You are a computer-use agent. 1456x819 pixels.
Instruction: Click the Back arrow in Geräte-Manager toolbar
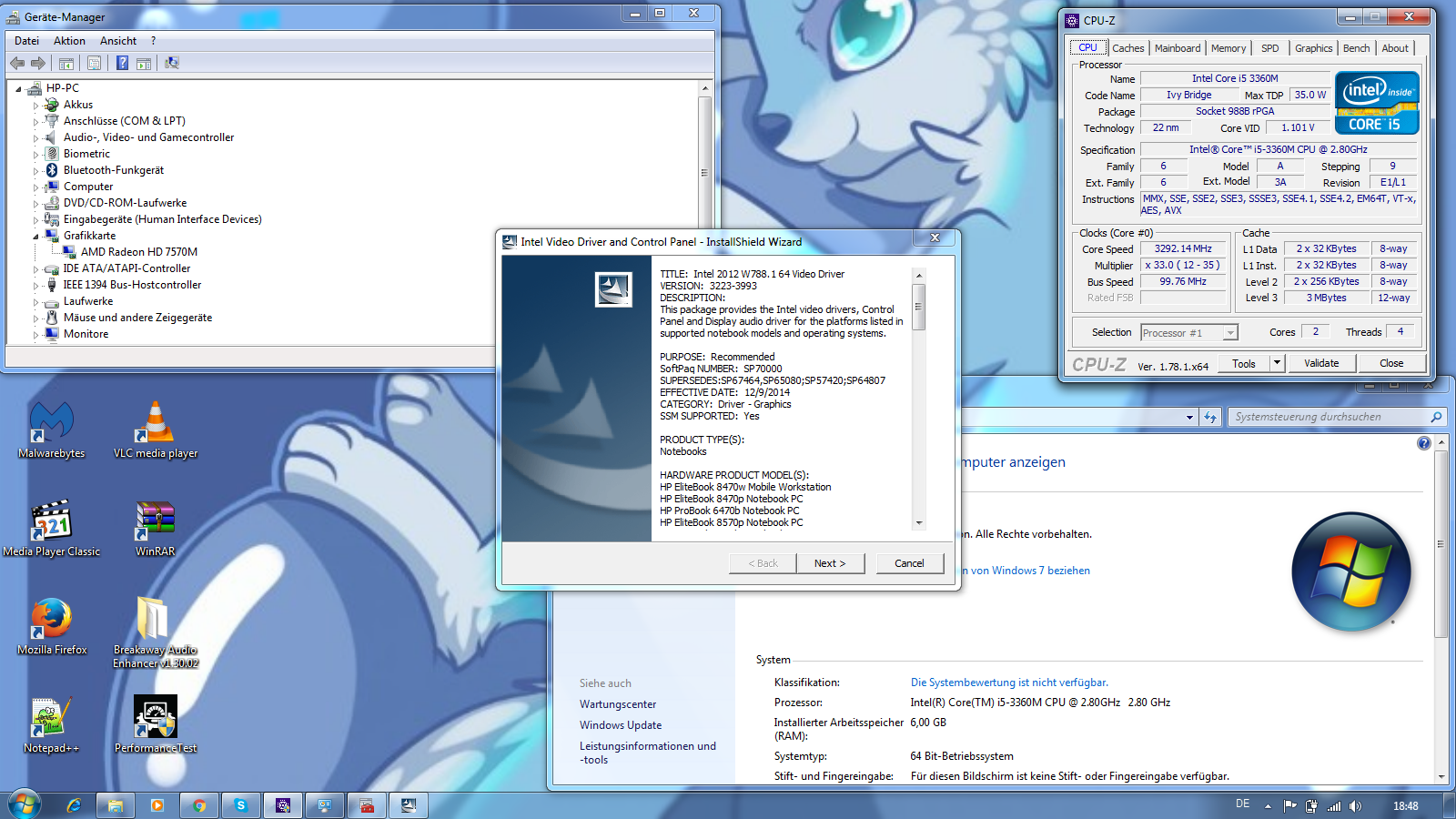coord(17,63)
